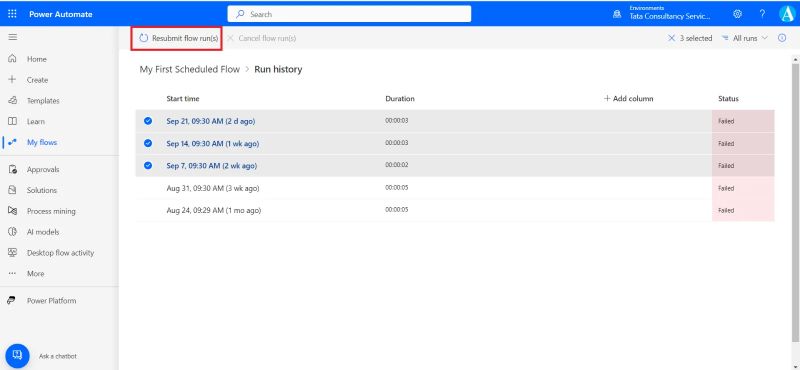Open Process mining in the sidebar
Image resolution: width=800 pixels, height=370 pixels.
click(x=51, y=211)
